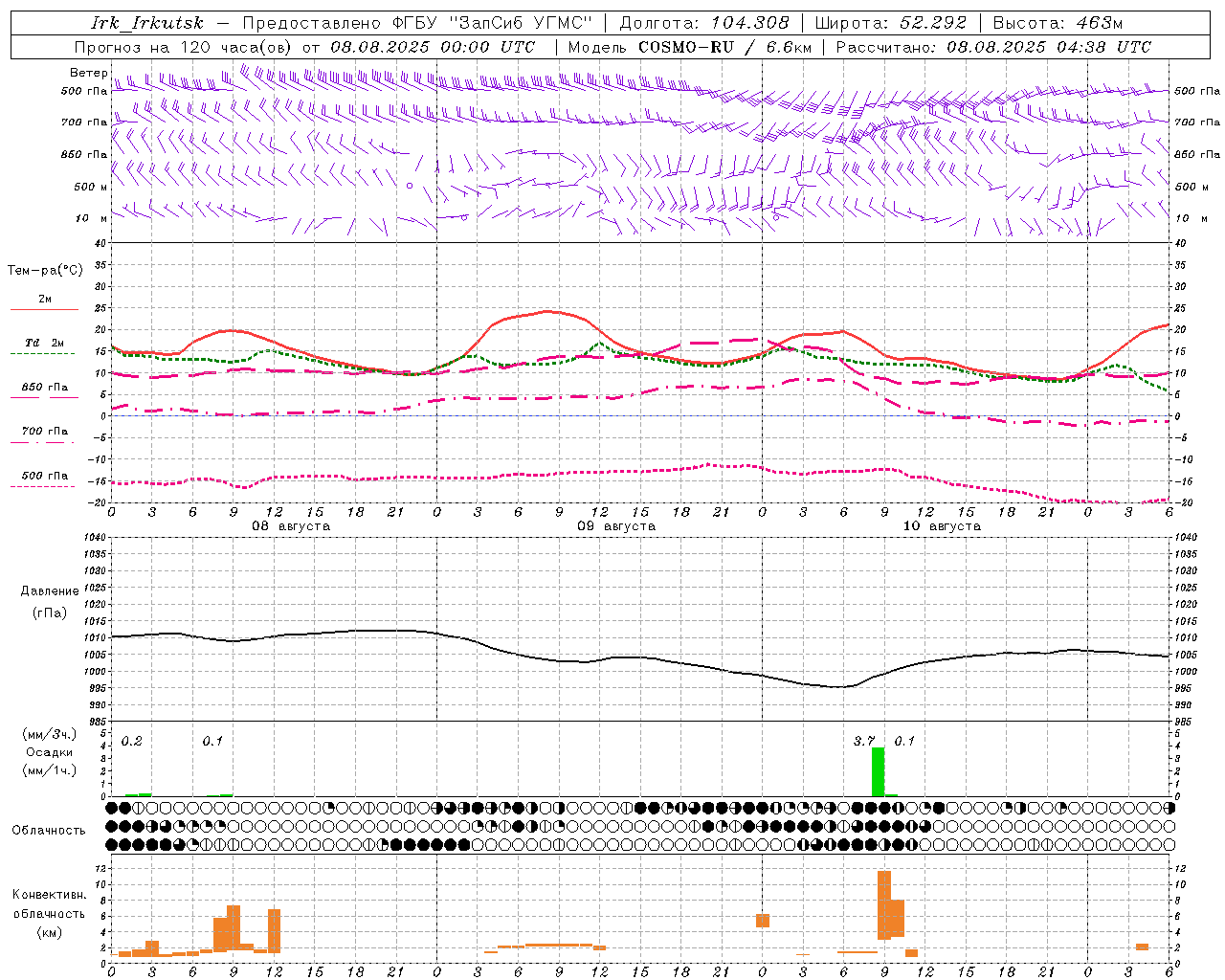
Task: Select the 'Широта: 52.292' header value
Action: [891, 23]
